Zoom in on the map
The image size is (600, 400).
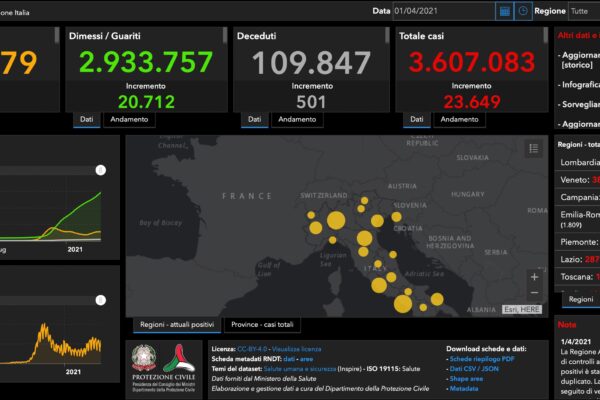pyautogui.click(x=534, y=277)
